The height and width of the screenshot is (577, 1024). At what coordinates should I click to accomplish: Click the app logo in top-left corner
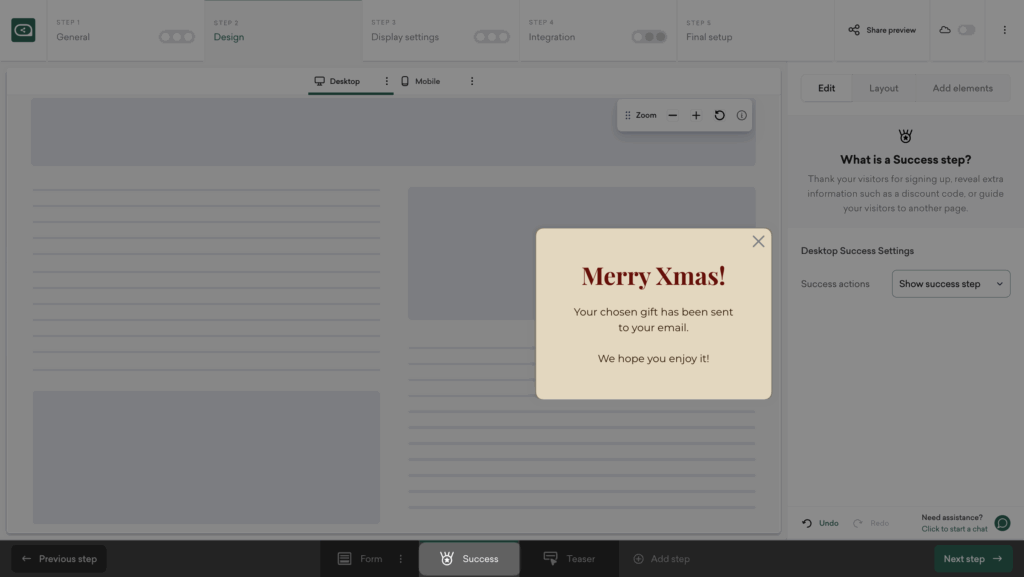23,30
